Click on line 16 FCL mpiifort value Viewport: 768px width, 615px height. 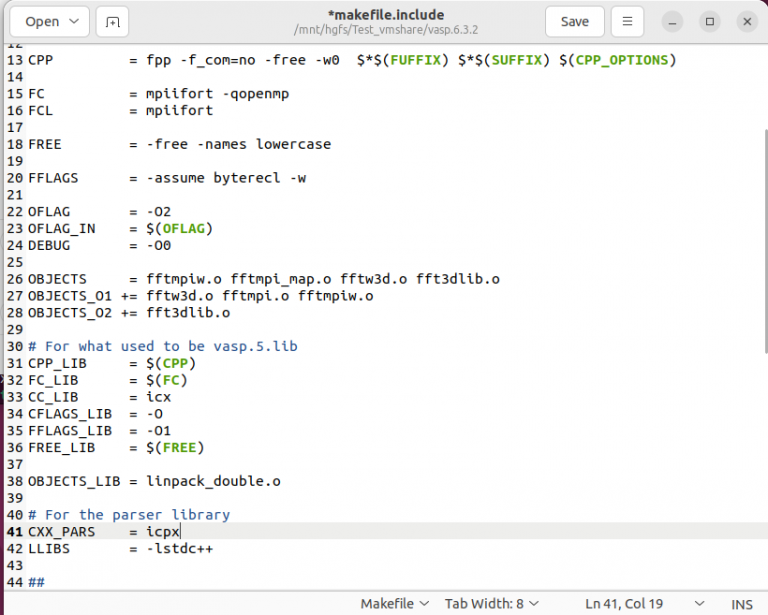tap(180, 111)
